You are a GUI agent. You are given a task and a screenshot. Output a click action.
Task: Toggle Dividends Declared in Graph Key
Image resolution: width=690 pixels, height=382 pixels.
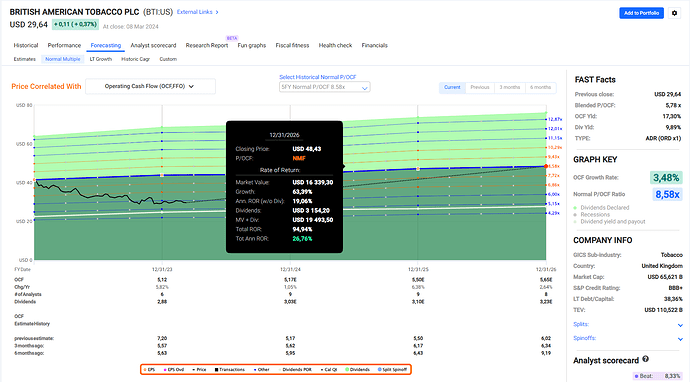[x=602, y=208]
